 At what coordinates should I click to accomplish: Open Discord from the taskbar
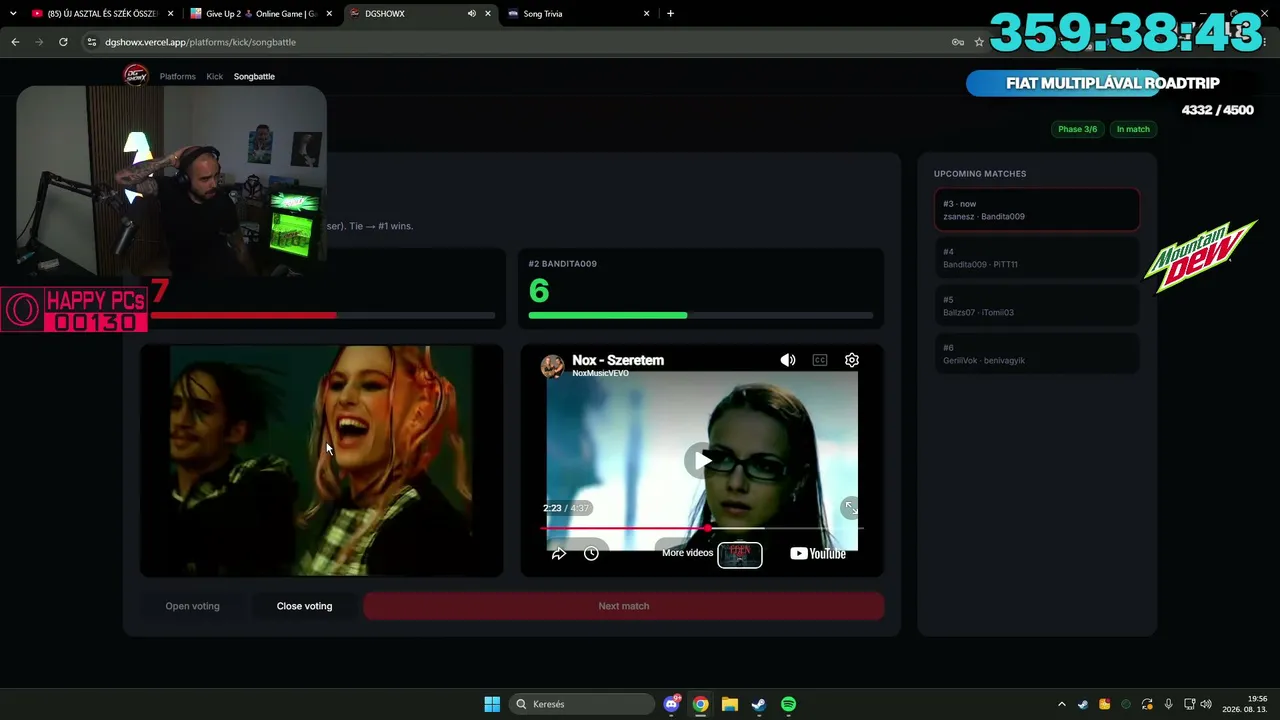tap(672, 704)
